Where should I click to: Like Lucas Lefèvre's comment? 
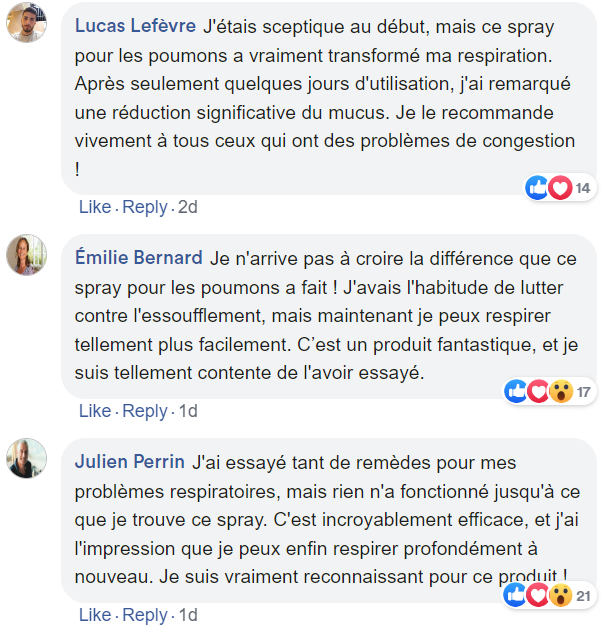coord(95,207)
